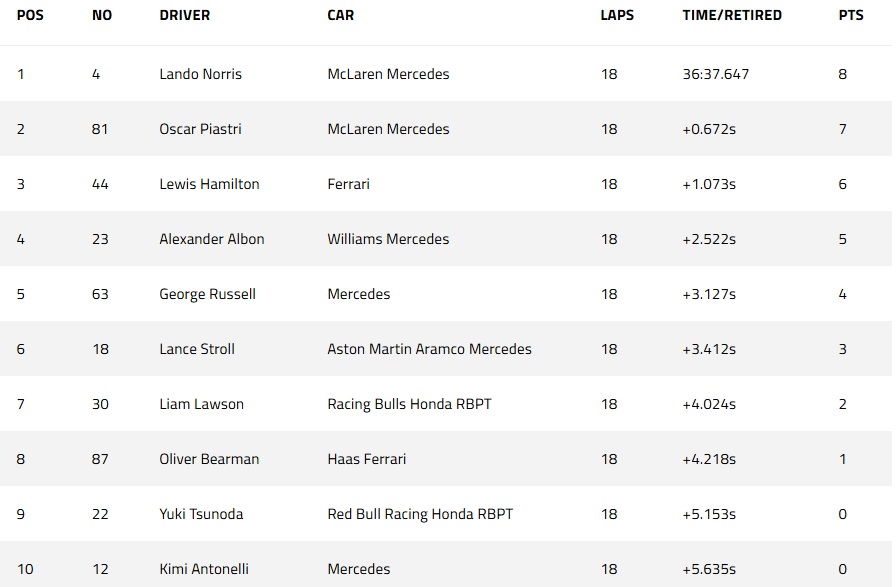Select Alexander Albon in the results
The image size is (896, 587).
coord(212,239)
